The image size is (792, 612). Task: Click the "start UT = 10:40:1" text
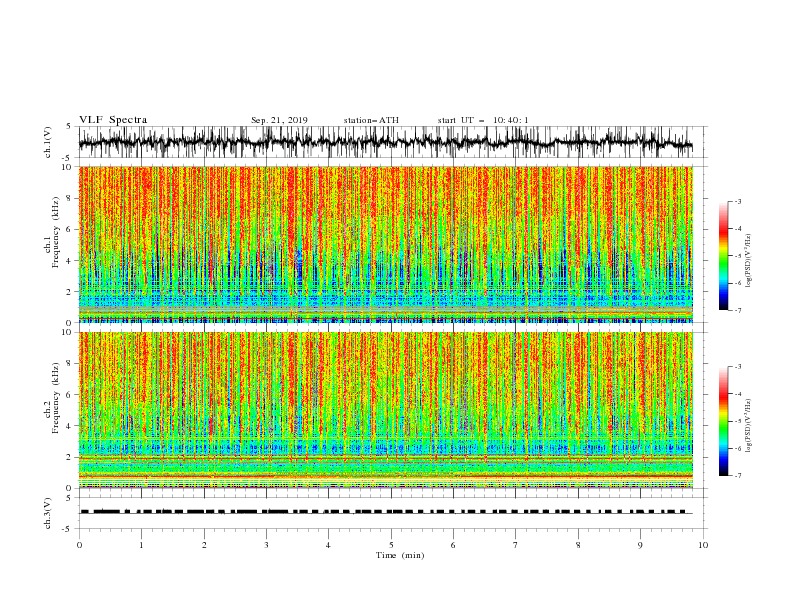(483, 120)
